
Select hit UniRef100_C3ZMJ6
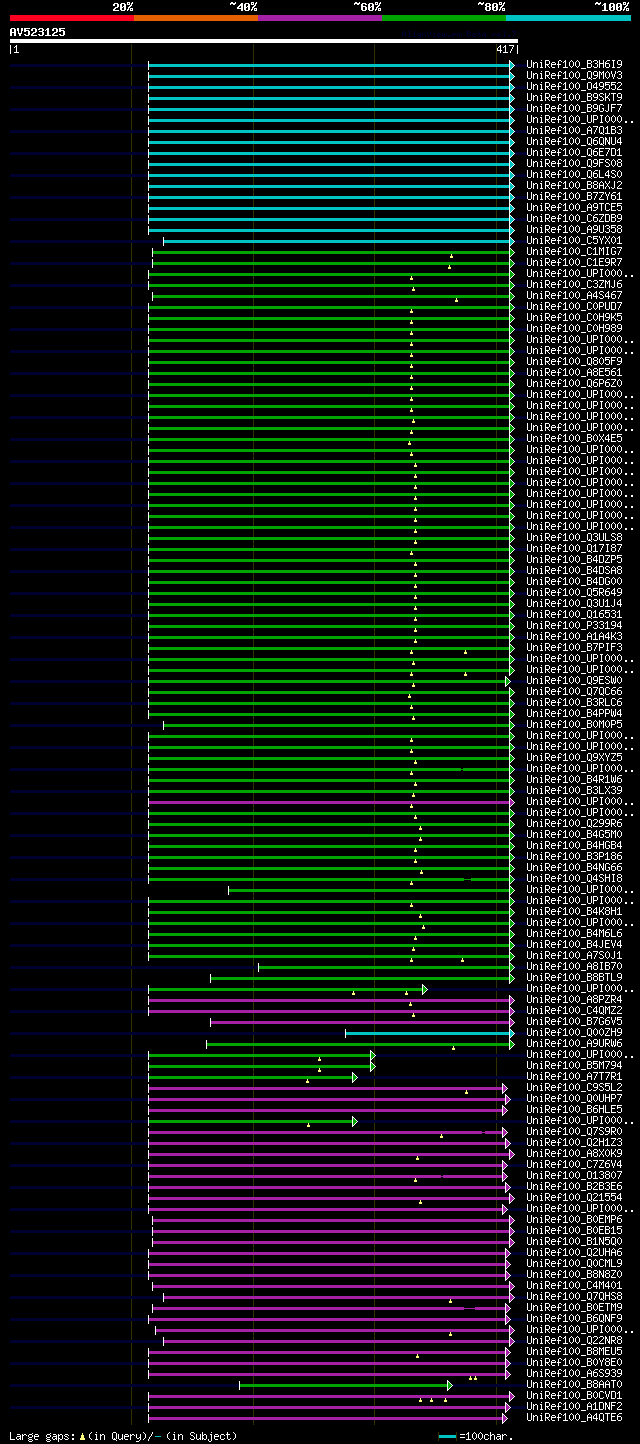574,284
